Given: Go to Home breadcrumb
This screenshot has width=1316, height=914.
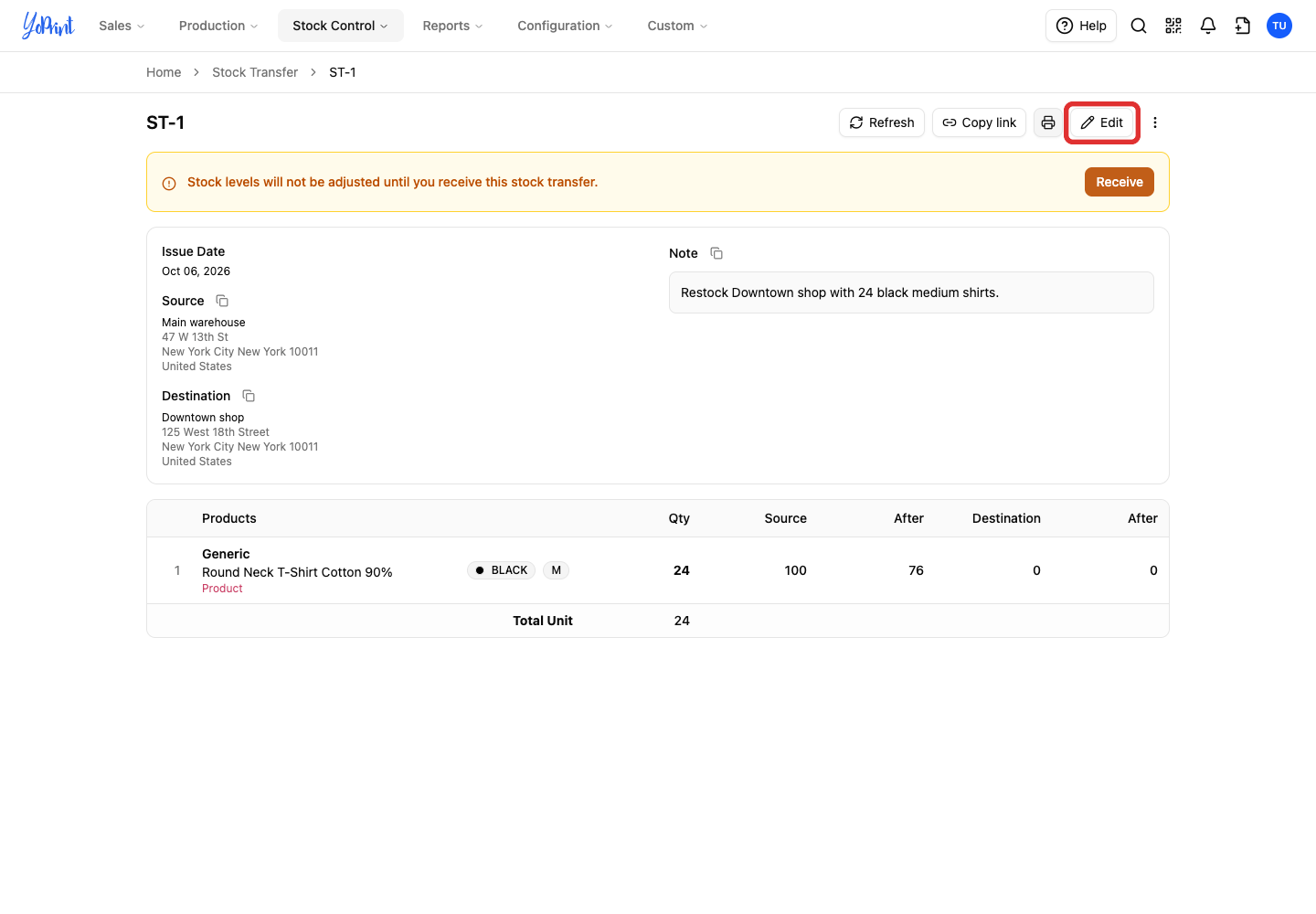Looking at the screenshot, I should (x=164, y=72).
